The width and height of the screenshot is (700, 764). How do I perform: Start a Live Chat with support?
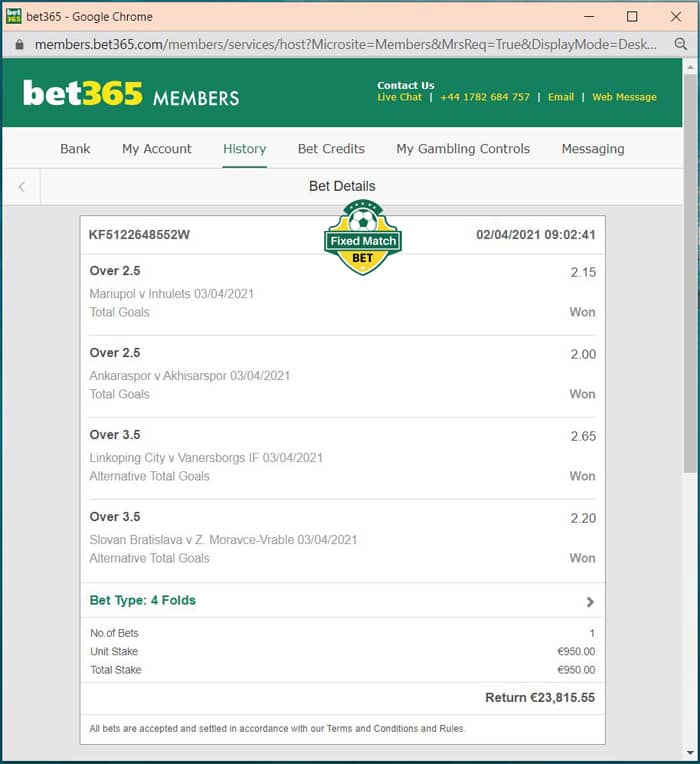point(399,97)
